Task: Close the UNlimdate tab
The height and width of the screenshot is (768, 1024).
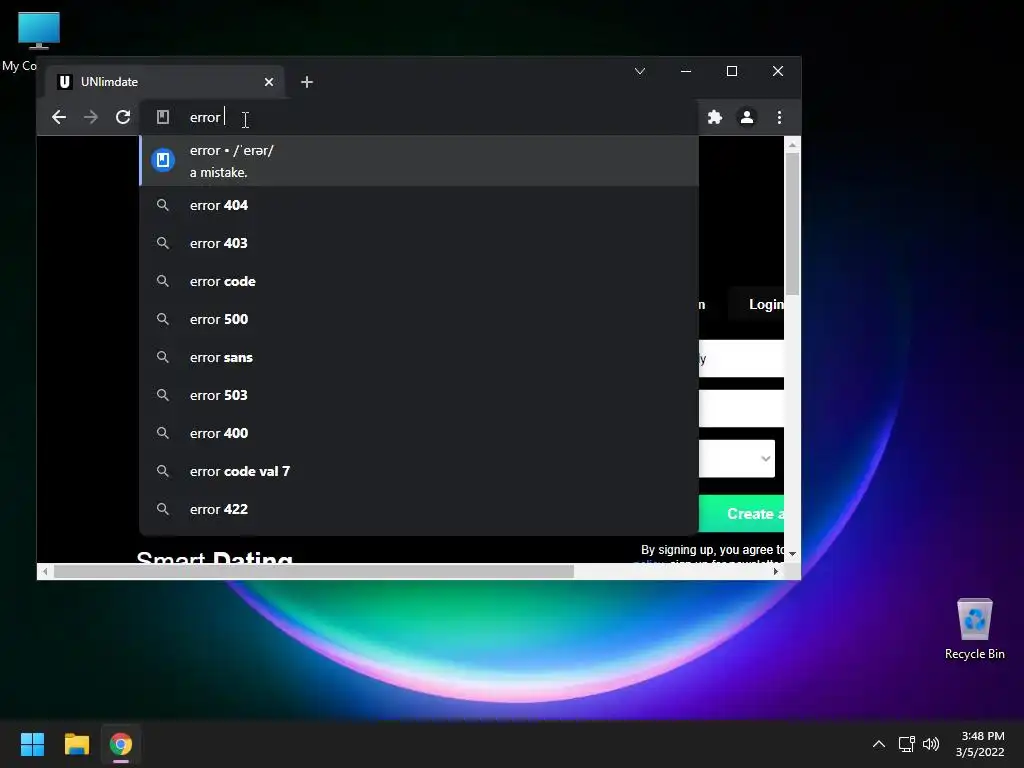Action: click(x=269, y=82)
